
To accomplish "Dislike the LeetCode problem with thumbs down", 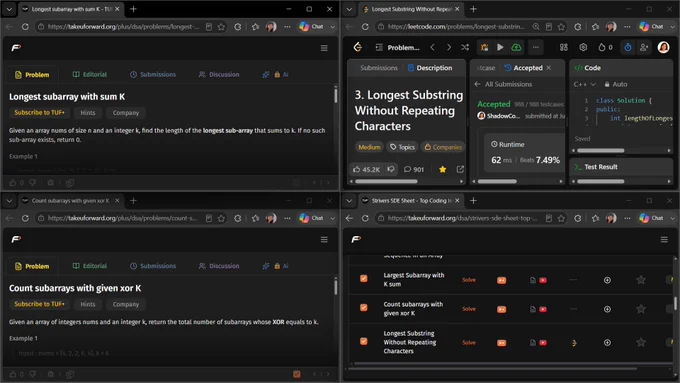I will pos(391,169).
